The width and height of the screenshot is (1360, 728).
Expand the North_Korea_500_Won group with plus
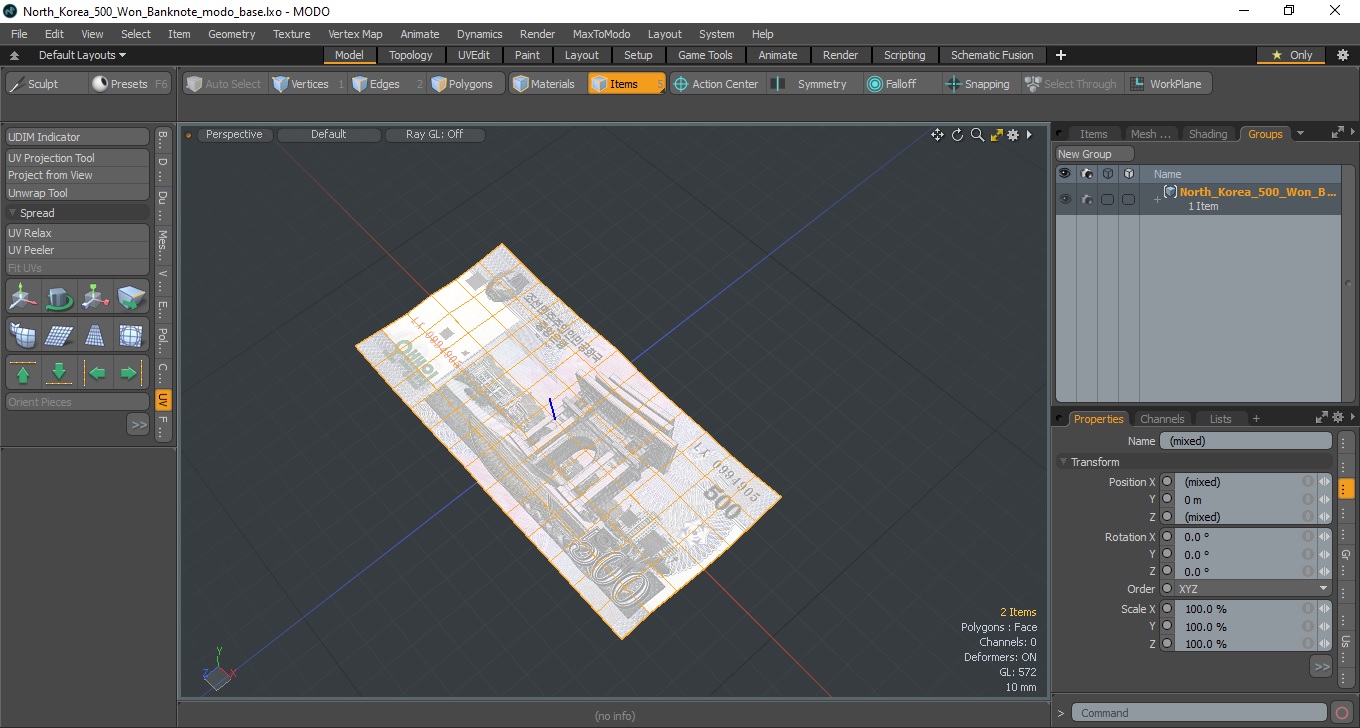click(1157, 200)
